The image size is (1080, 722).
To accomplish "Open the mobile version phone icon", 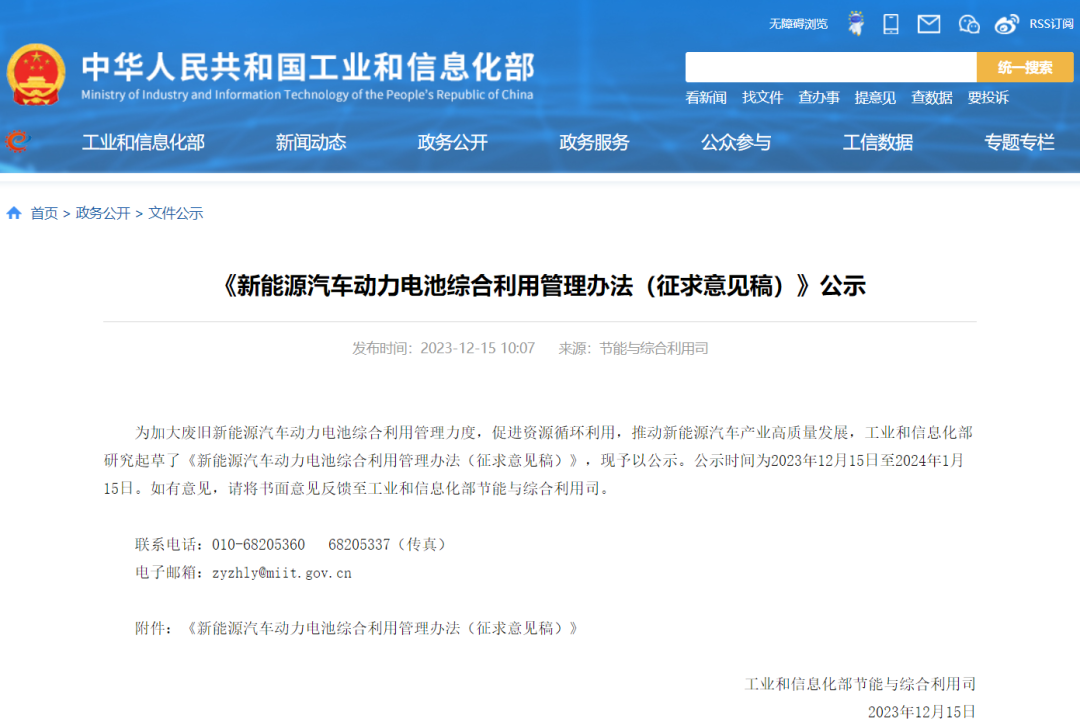I will [x=891, y=24].
